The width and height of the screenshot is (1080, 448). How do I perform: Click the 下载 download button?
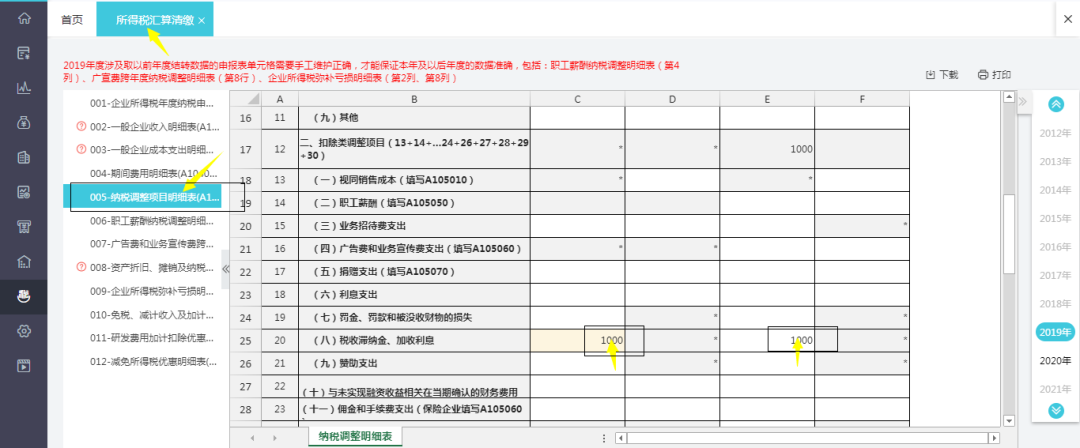(x=942, y=75)
